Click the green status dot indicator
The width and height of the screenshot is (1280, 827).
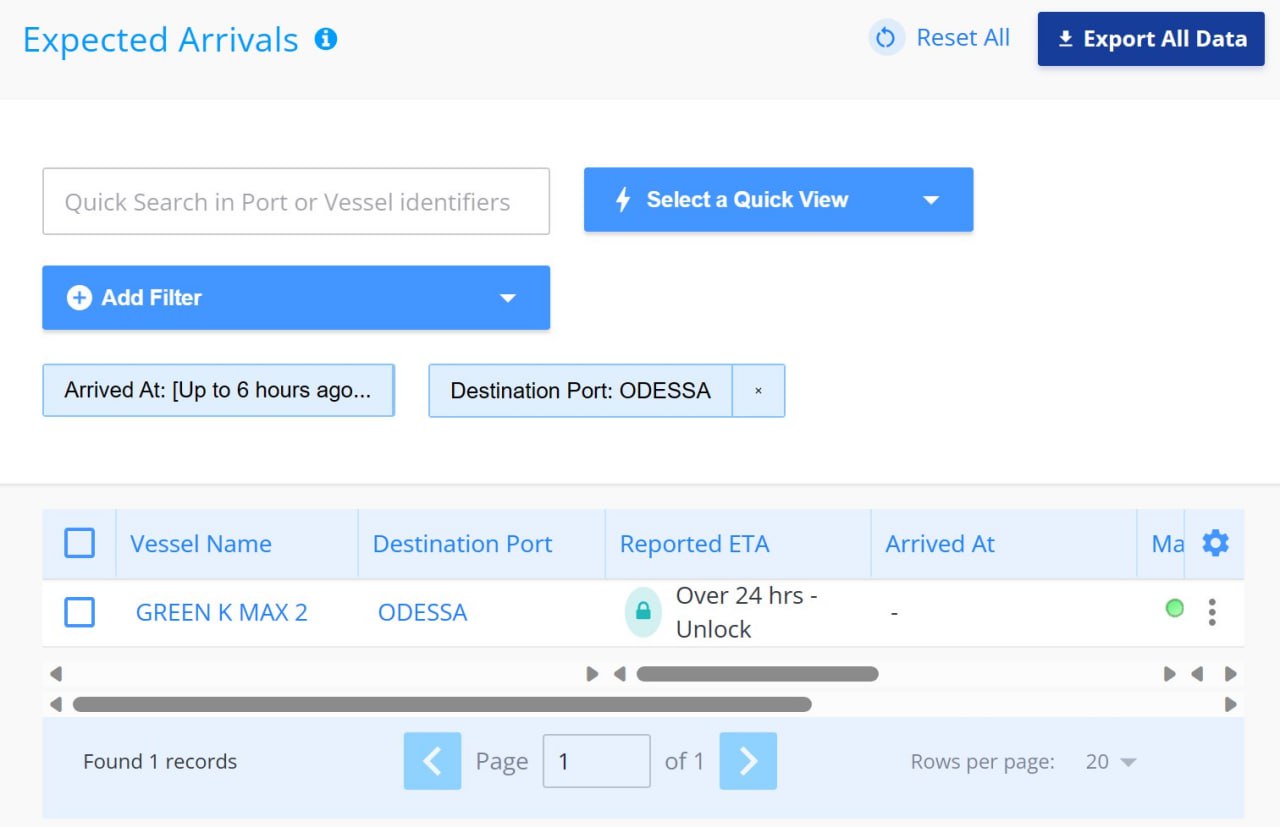point(1175,608)
